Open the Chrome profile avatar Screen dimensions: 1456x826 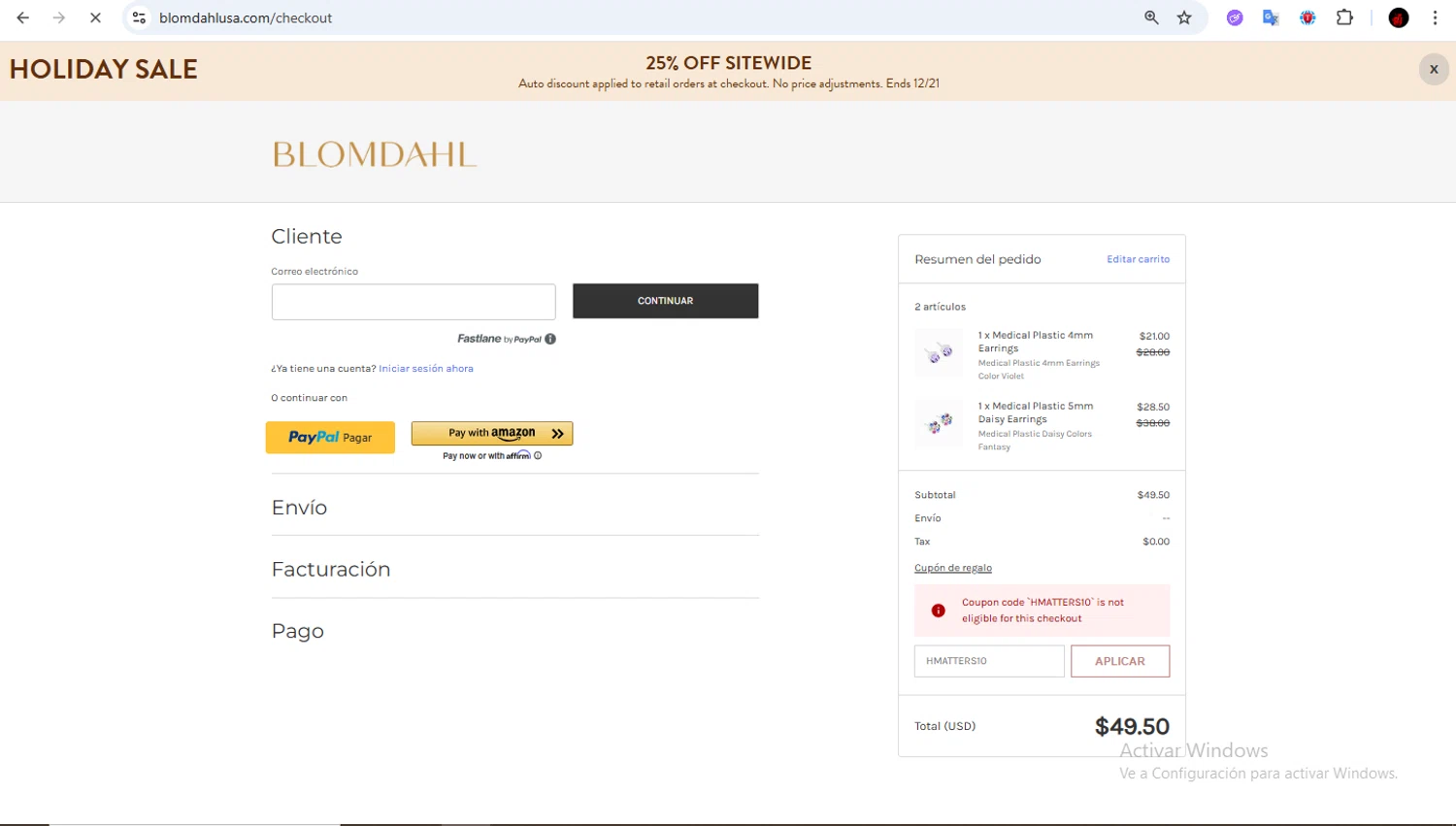tap(1399, 17)
